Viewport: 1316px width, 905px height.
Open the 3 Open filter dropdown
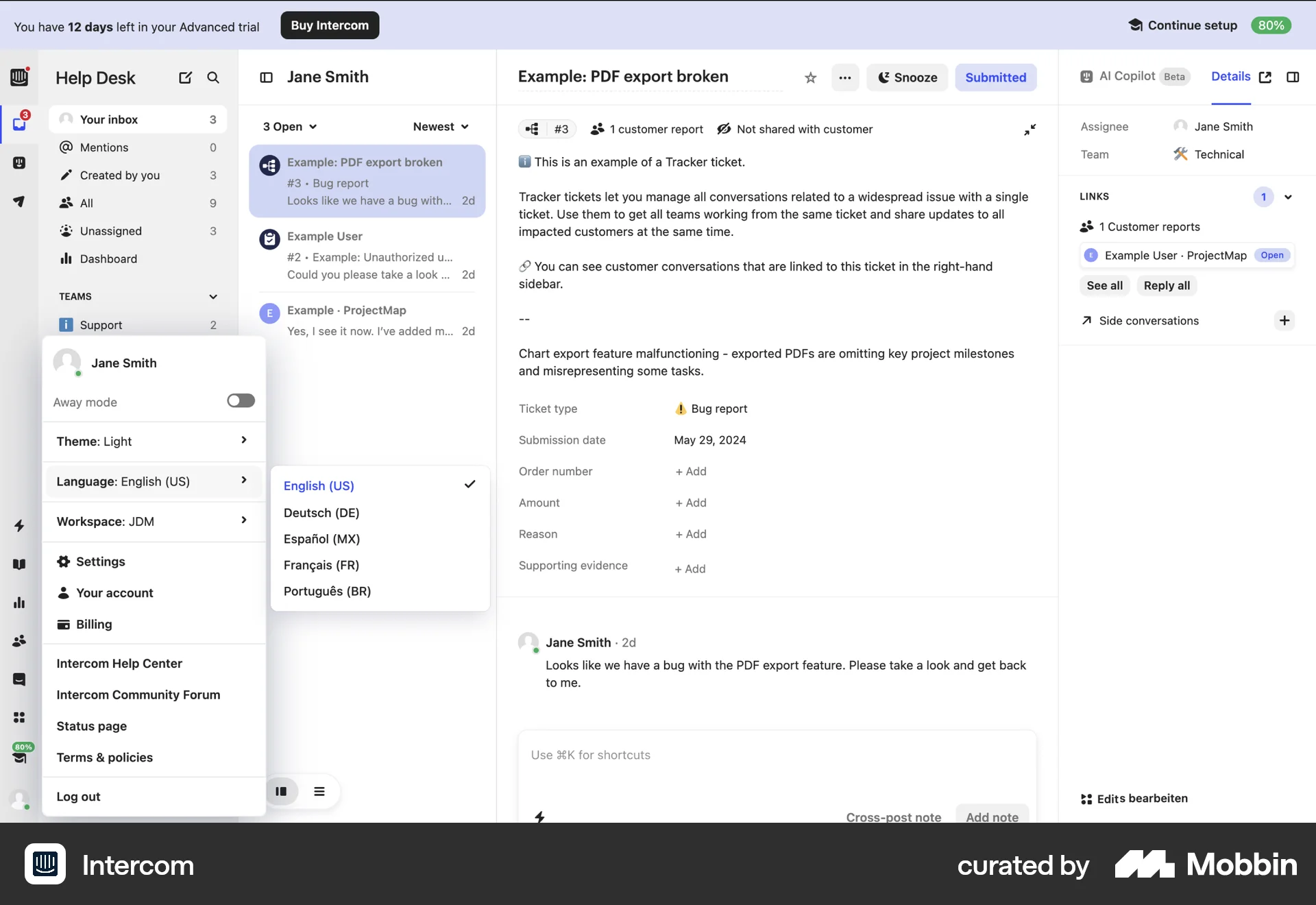(x=288, y=126)
